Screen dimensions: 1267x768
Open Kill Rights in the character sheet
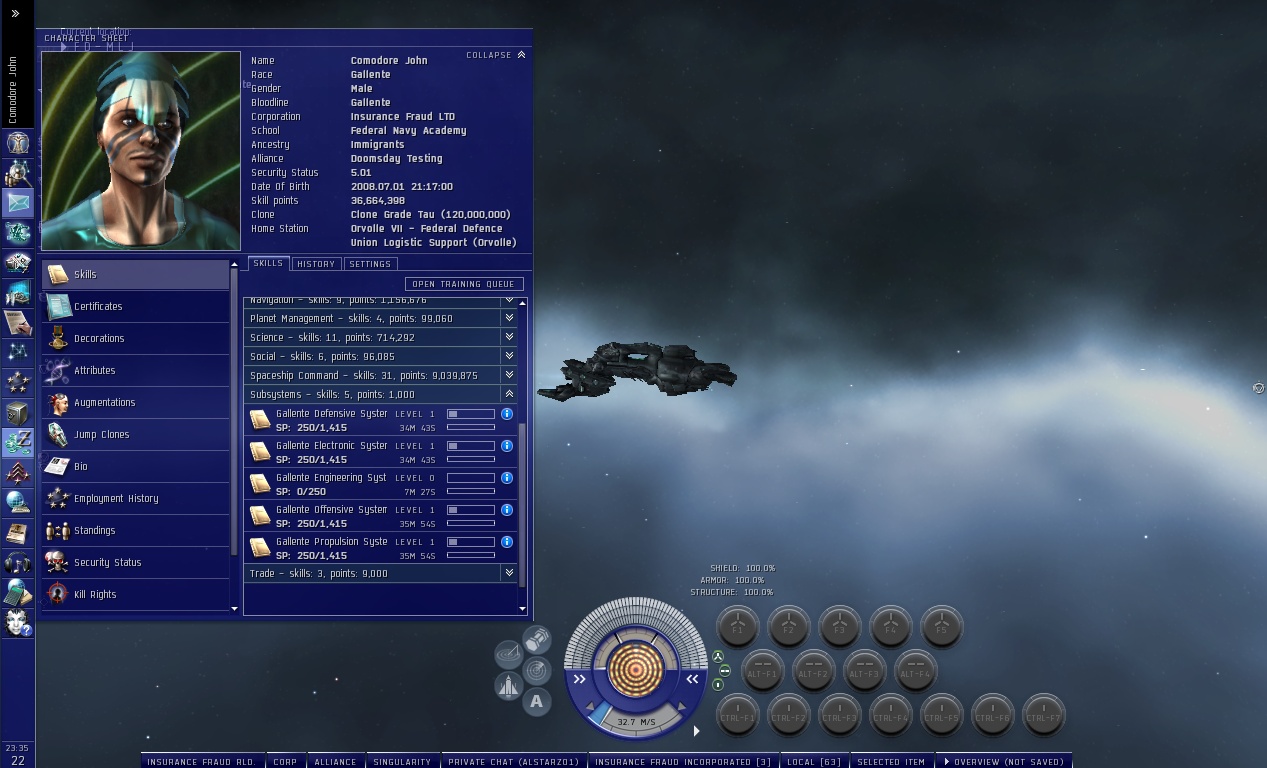135,594
